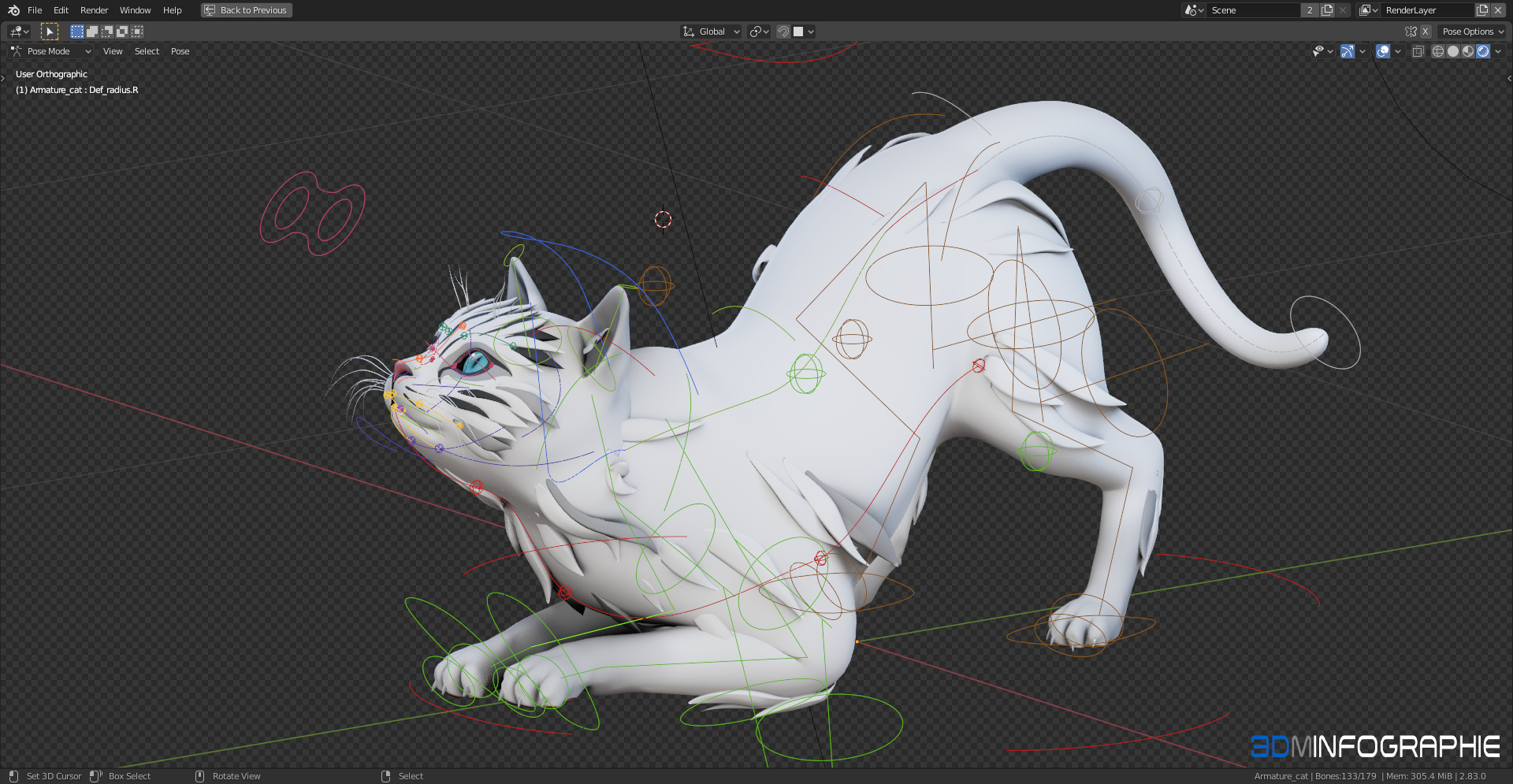Click the Select mouse icon in status bar
Viewport: 1513px width, 784px height.
point(385,776)
